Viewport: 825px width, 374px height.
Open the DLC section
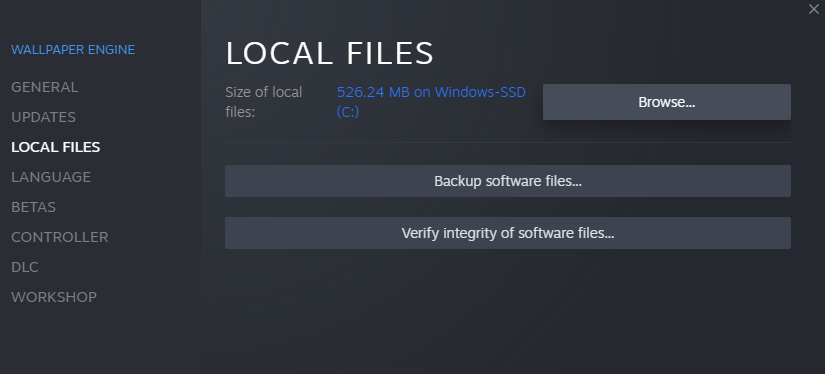point(25,267)
